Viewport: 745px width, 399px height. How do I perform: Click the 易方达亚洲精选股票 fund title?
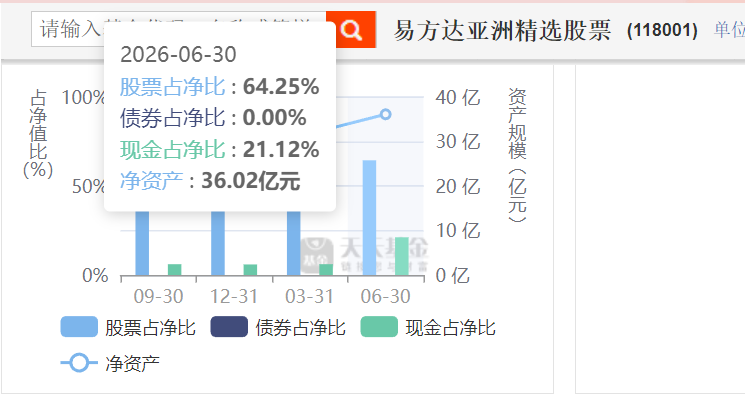pyautogui.click(x=502, y=30)
